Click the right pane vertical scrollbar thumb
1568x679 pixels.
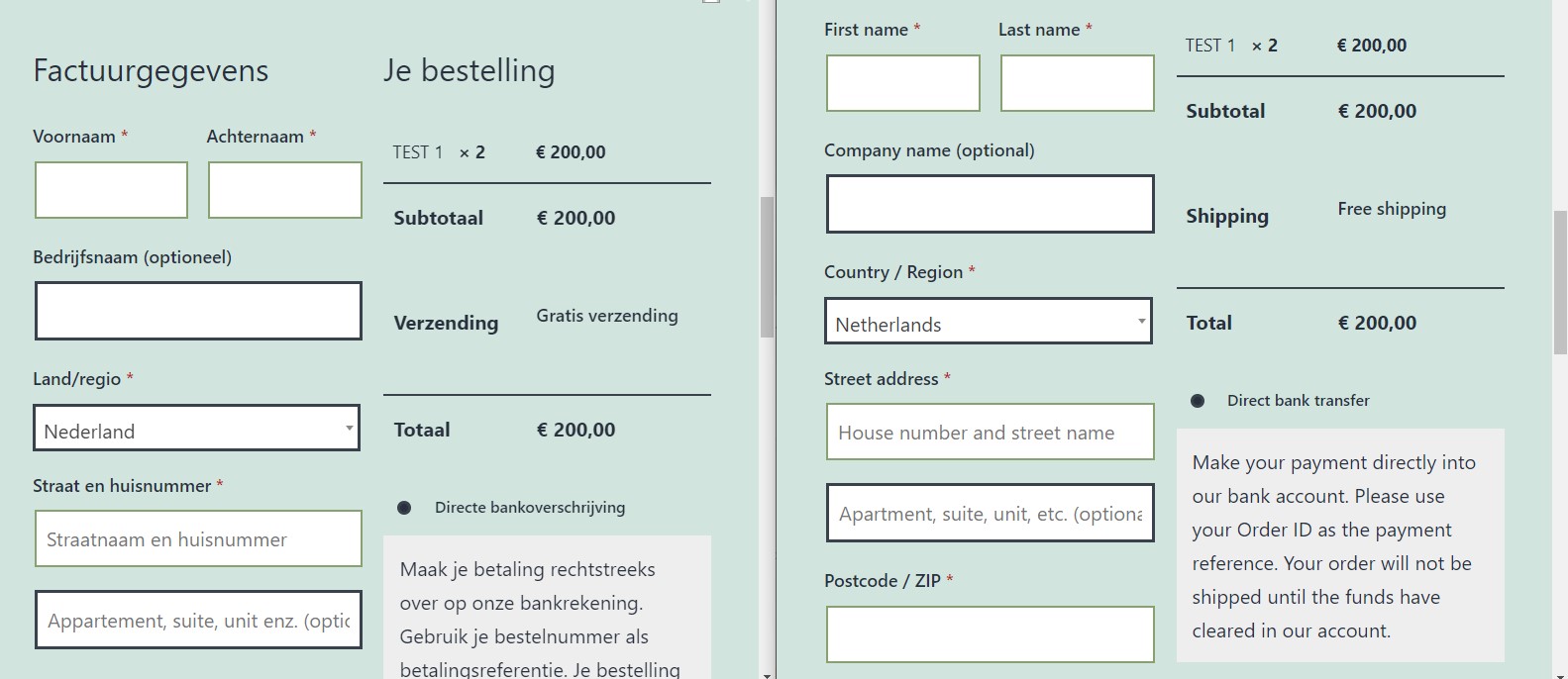(1560, 282)
